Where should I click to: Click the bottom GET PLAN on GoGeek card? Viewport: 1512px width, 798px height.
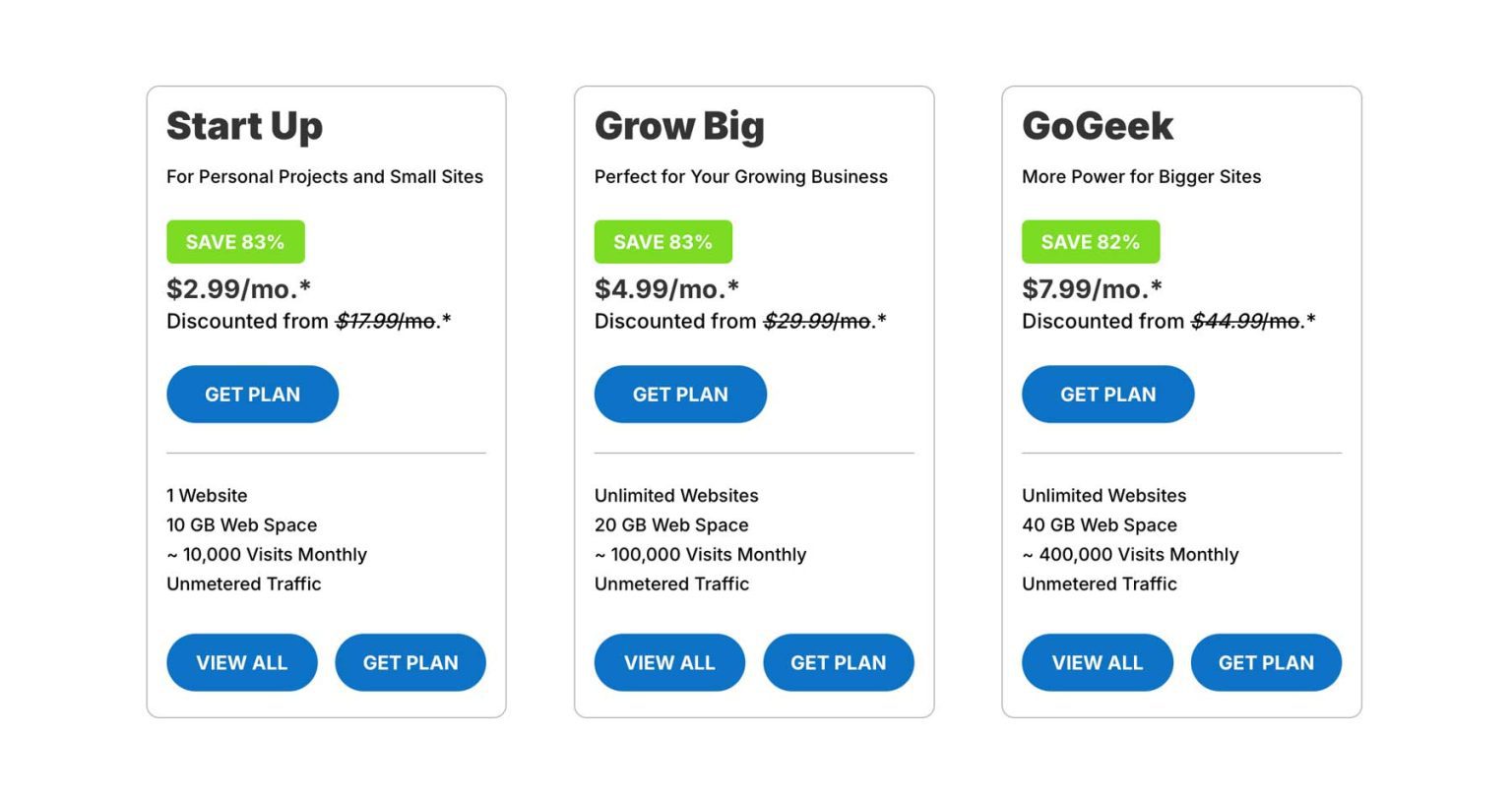tap(1266, 662)
